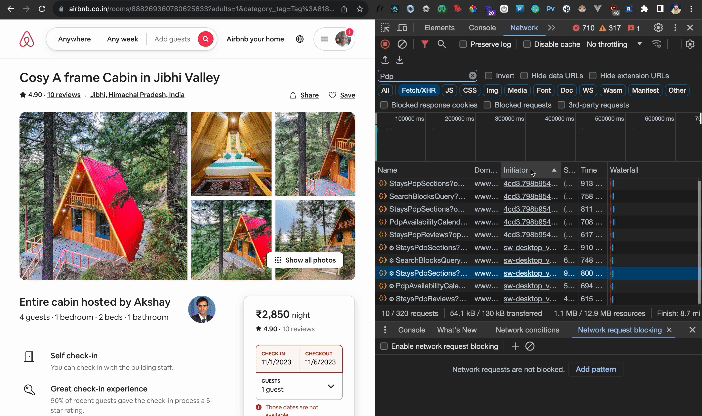
Task: Click Add pattern button
Action: 595,369
